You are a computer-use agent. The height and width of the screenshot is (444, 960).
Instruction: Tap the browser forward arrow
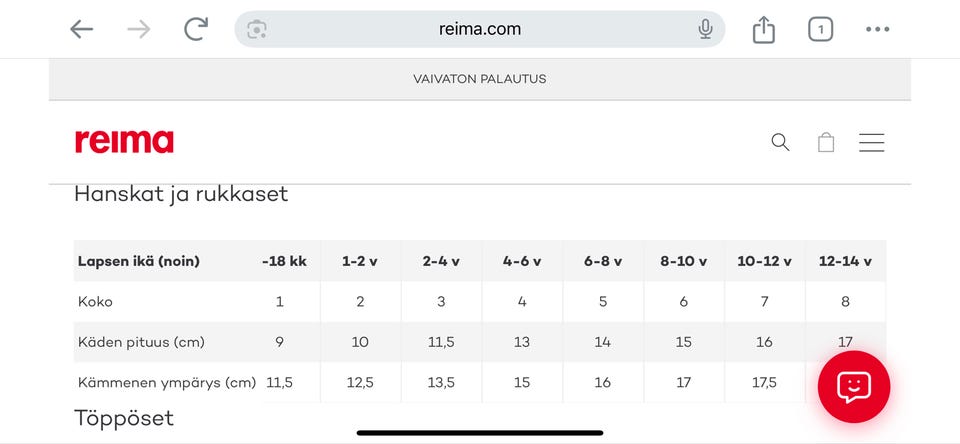tap(139, 29)
